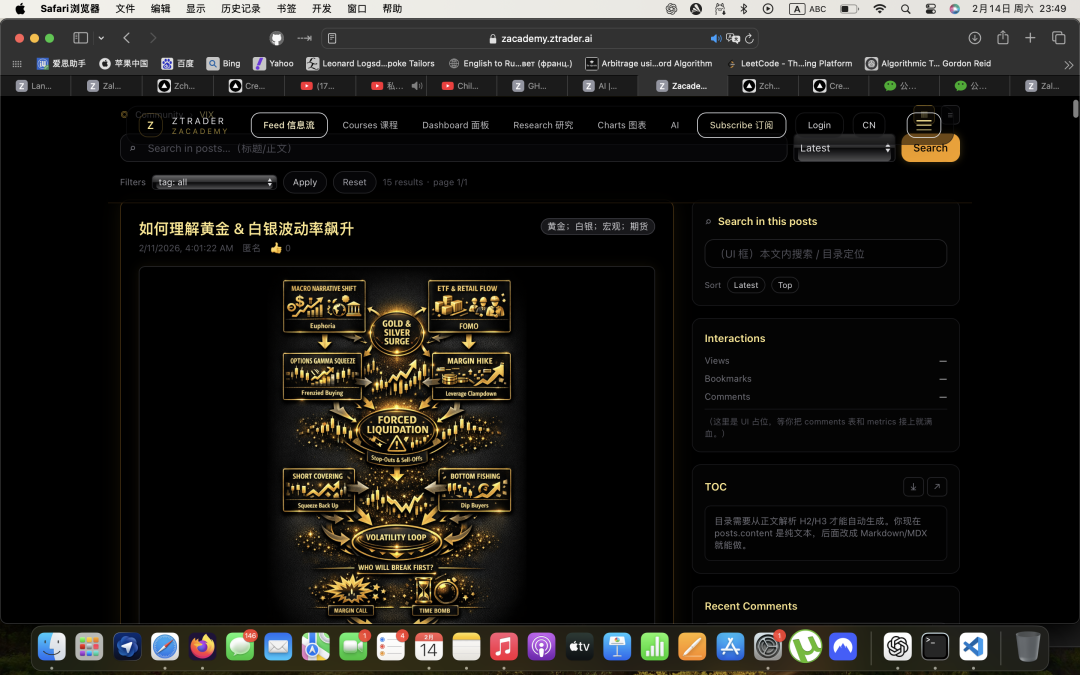Click the Search in posts input field
Image resolution: width=1080 pixels, height=675 pixels.
pos(453,148)
